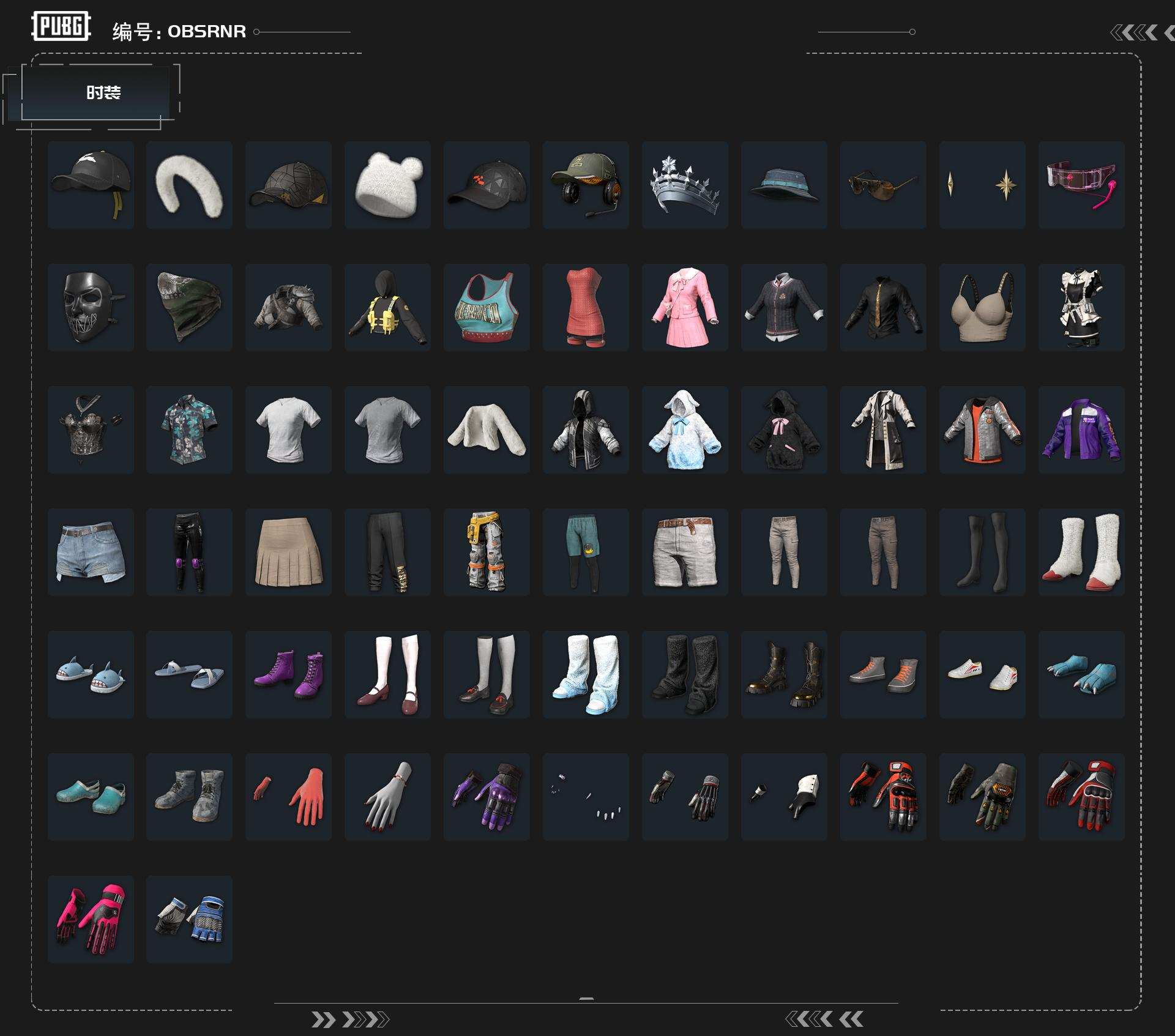This screenshot has width=1175, height=1036.
Task: Select the teal clog shoes
Action: [x=91, y=797]
